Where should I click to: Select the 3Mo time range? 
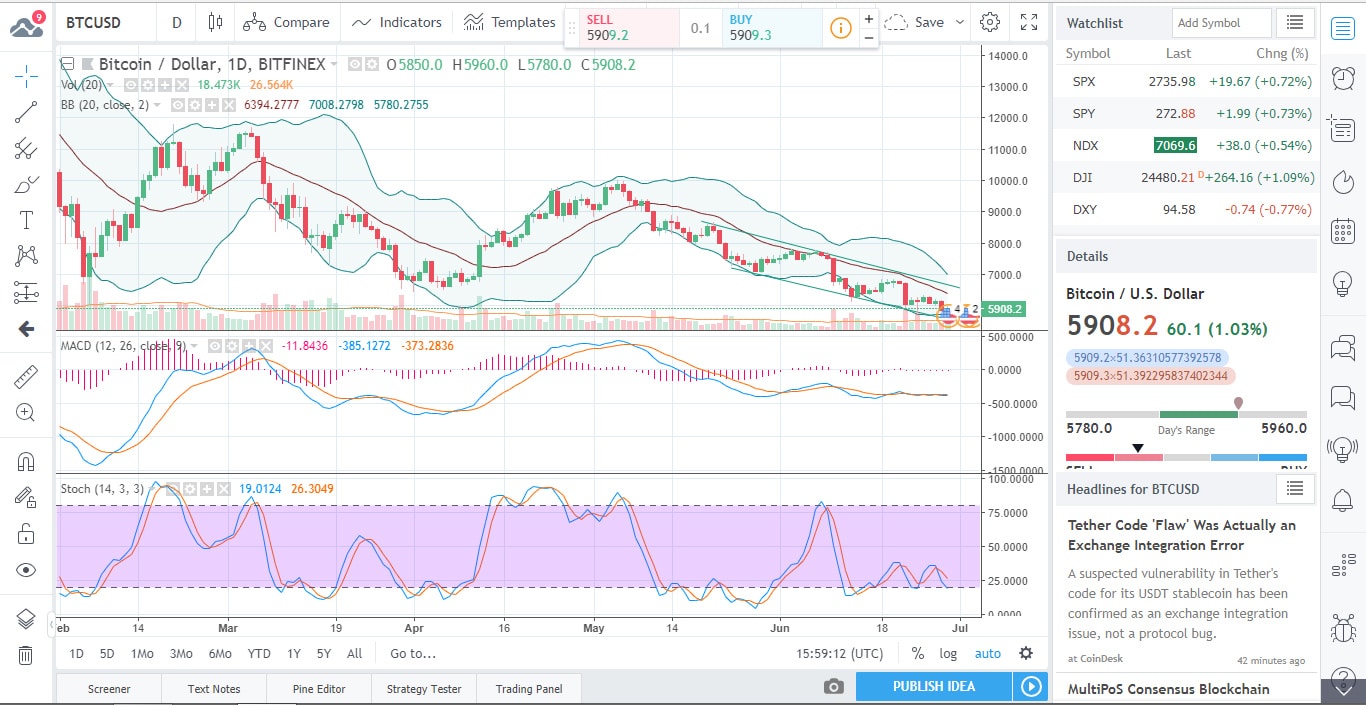pyautogui.click(x=181, y=653)
